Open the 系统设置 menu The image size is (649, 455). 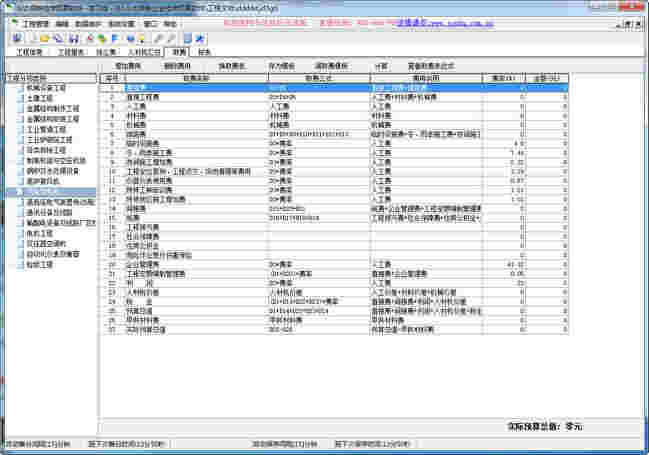click(x=122, y=24)
